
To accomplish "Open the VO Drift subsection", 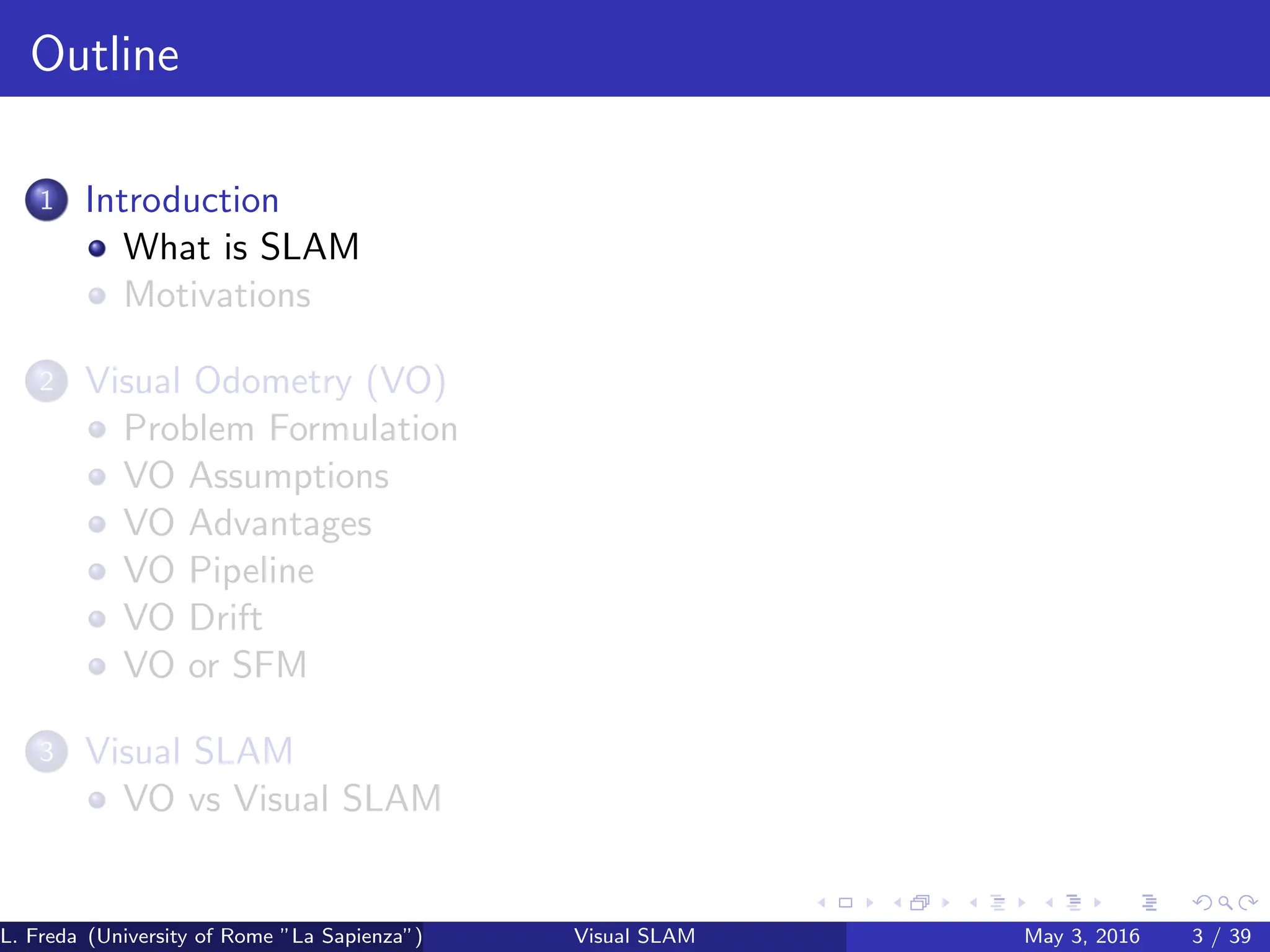I will click(193, 617).
